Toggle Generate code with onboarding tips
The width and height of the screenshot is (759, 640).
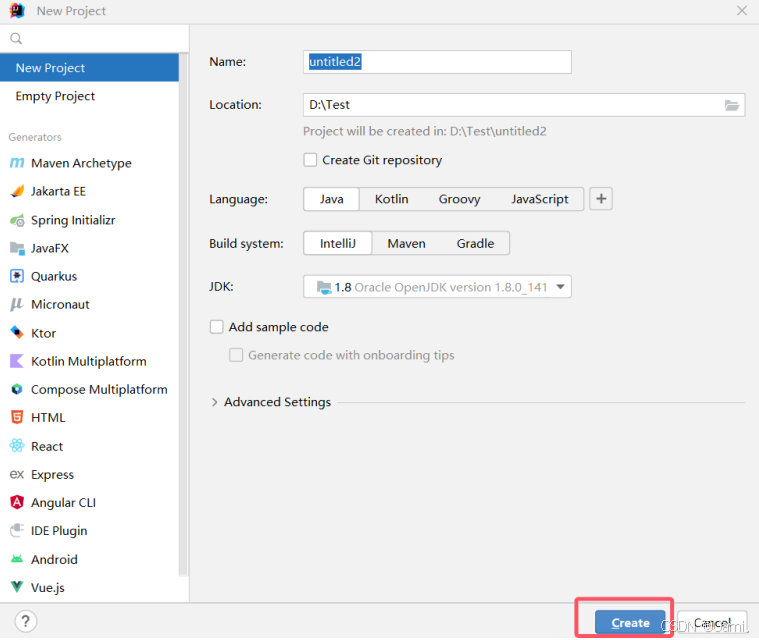(236, 355)
